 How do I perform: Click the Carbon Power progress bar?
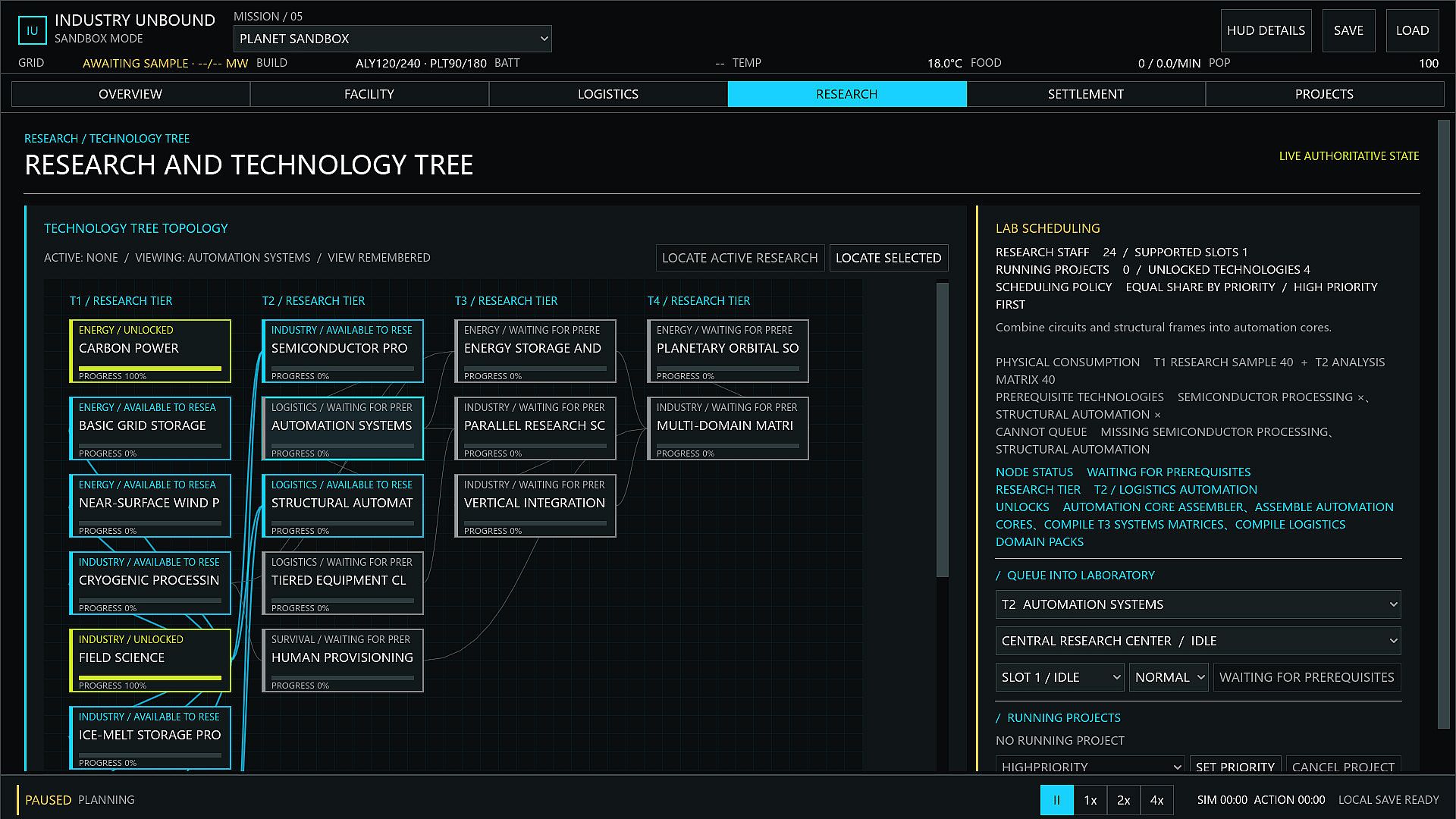pos(150,369)
